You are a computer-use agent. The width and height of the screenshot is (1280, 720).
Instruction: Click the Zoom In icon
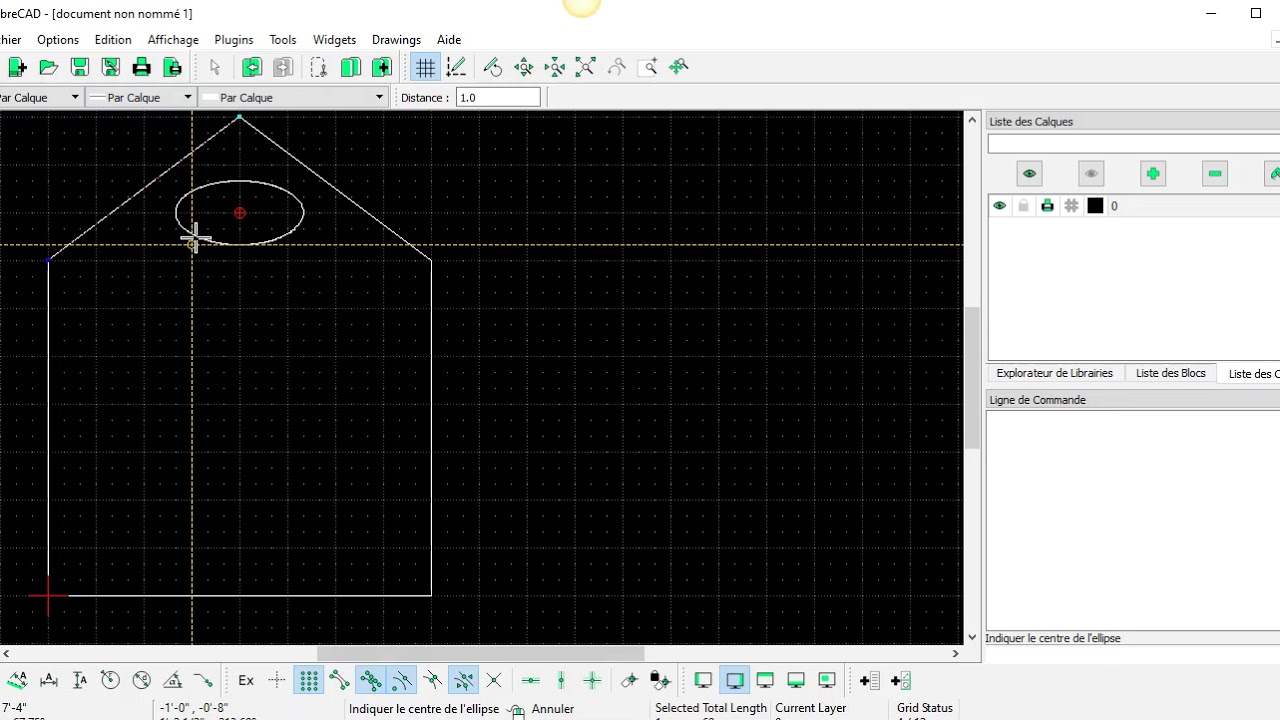[524, 67]
